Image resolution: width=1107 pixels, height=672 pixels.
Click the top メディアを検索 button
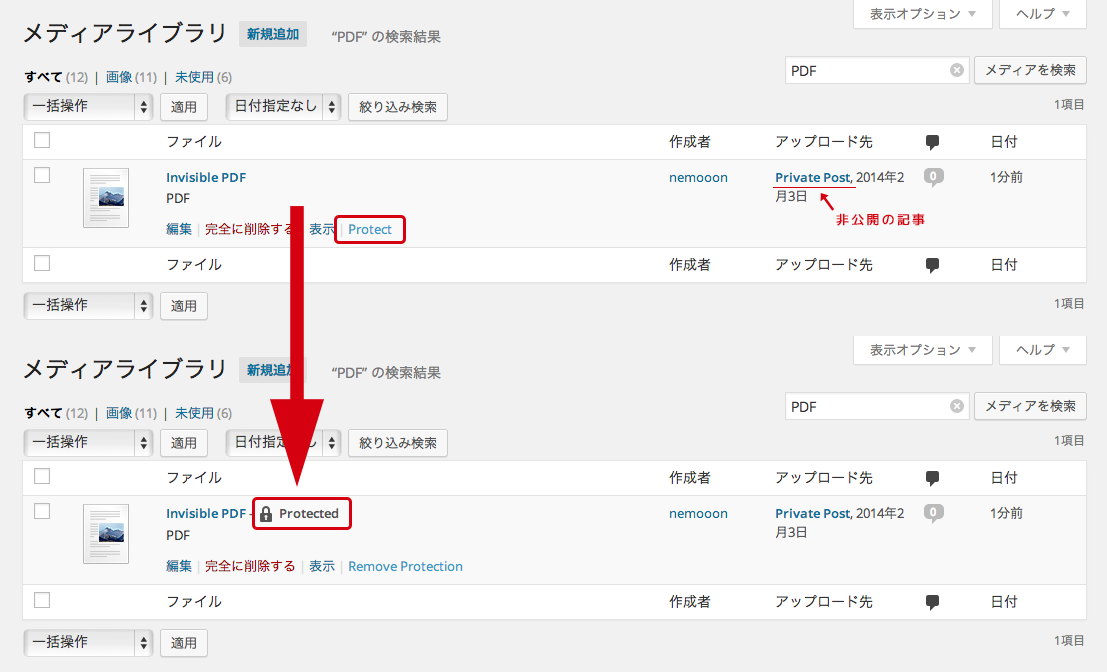1030,70
